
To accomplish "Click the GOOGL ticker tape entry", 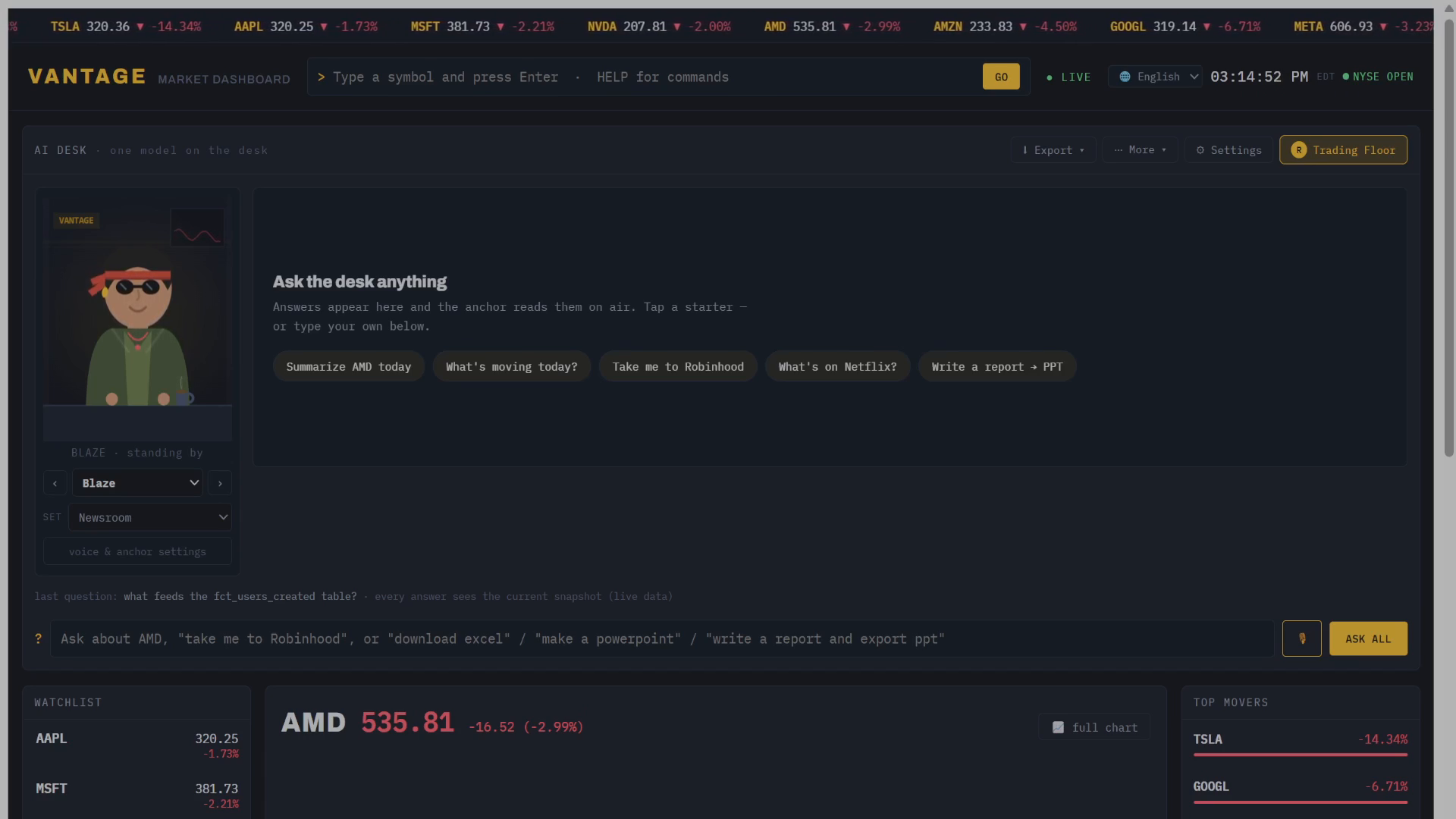I will [x=1185, y=27].
